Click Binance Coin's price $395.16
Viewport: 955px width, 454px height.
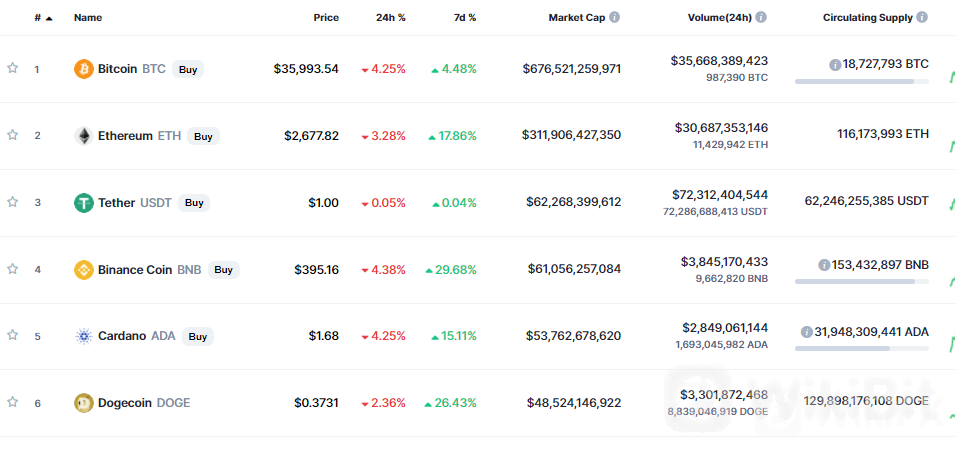pos(317,269)
